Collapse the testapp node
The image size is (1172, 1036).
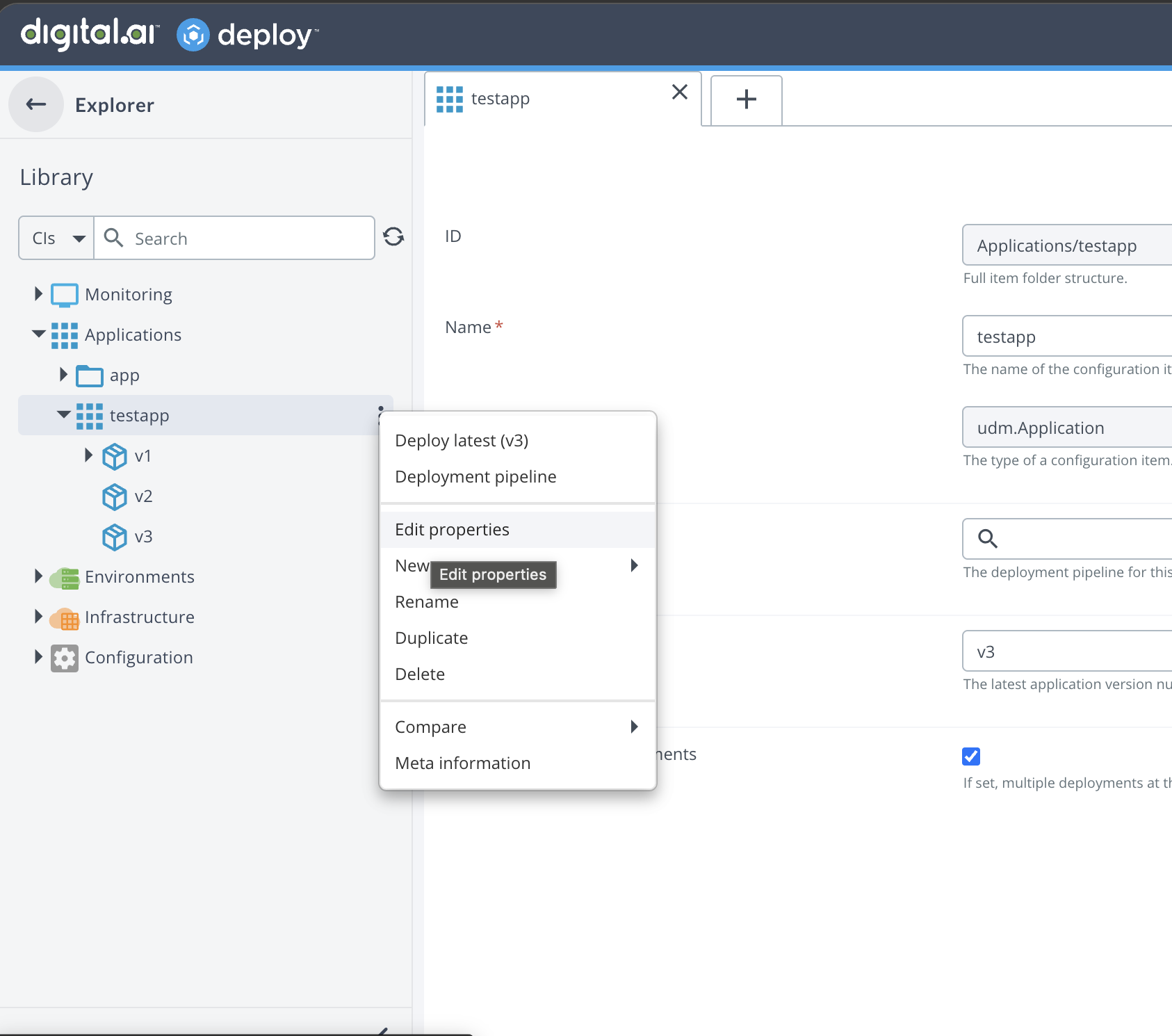64,414
